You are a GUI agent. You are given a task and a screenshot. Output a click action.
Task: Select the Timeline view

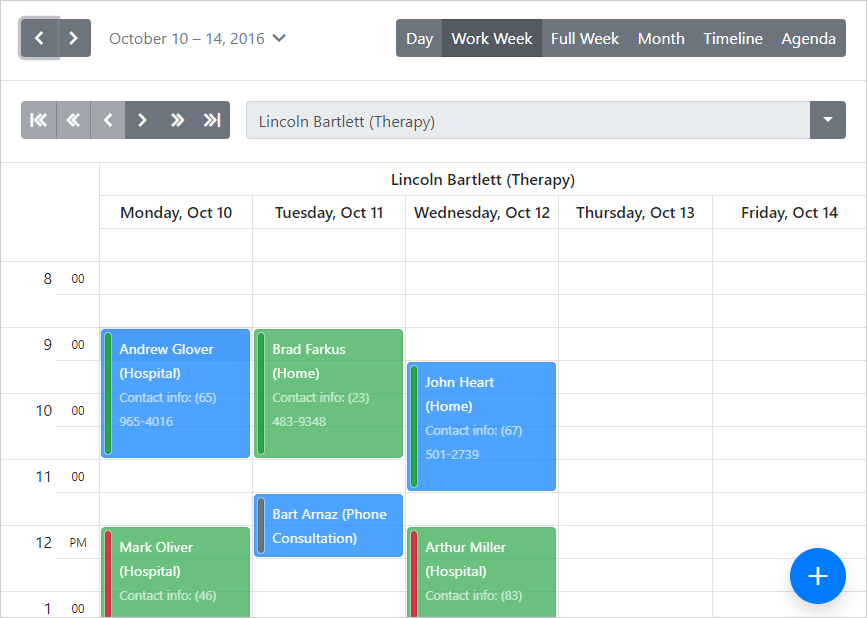732,39
